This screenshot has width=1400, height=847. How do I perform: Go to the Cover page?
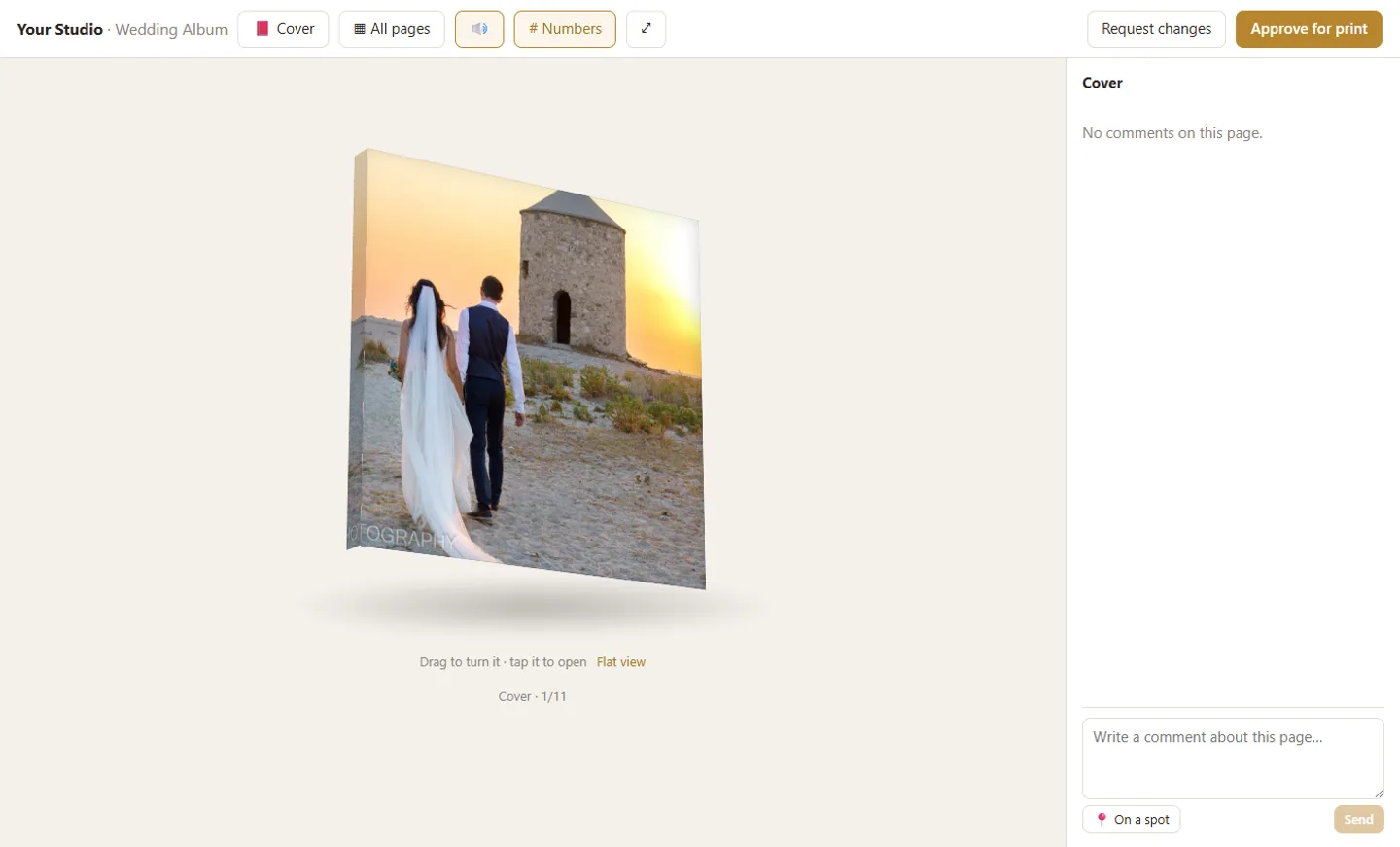coord(283,29)
